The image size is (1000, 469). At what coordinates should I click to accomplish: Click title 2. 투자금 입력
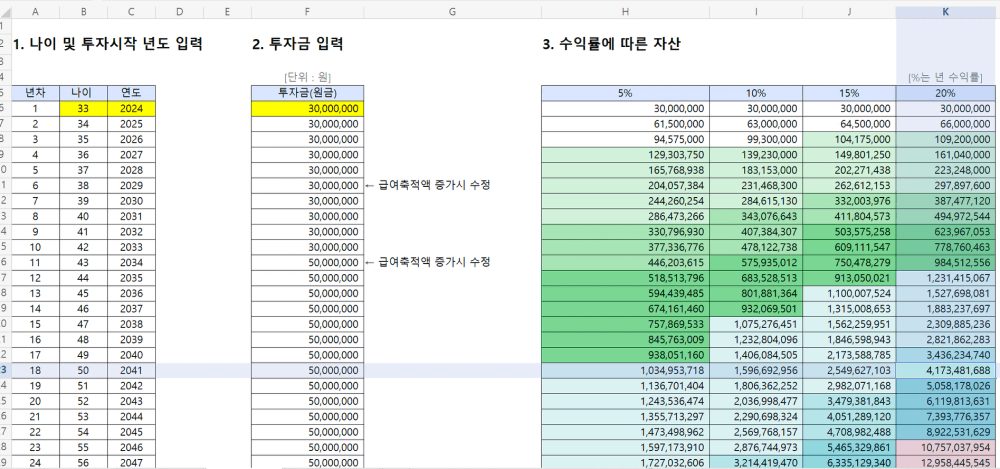click(x=298, y=45)
